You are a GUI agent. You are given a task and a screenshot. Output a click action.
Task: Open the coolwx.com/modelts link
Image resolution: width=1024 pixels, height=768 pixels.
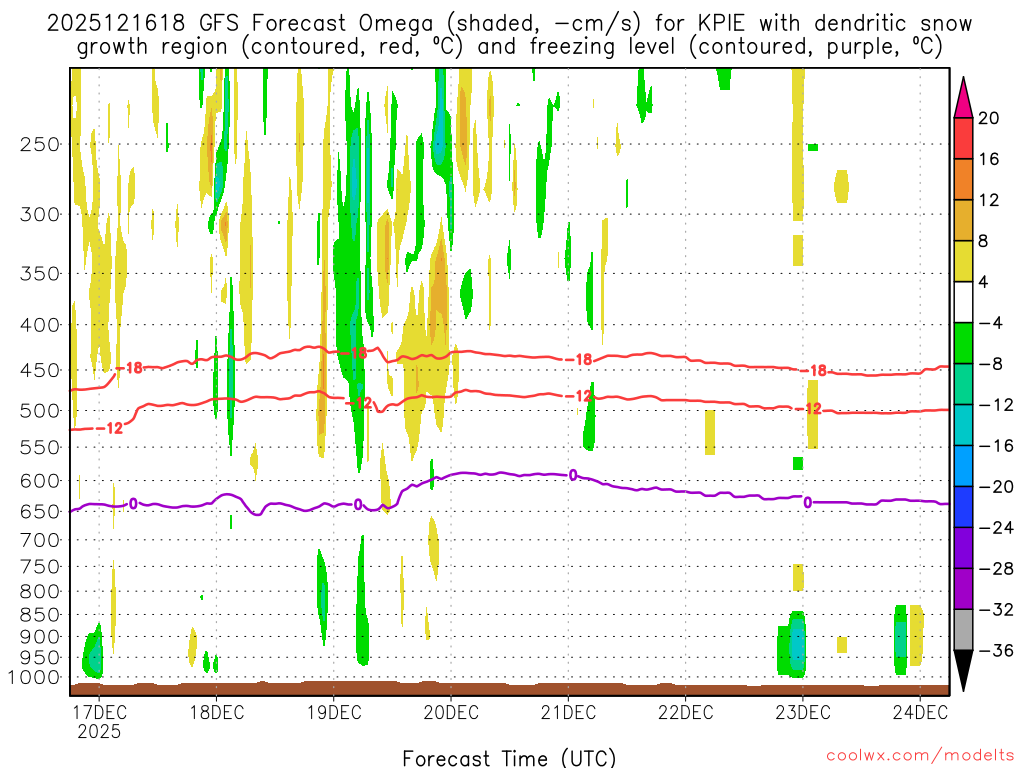[x=920, y=756]
